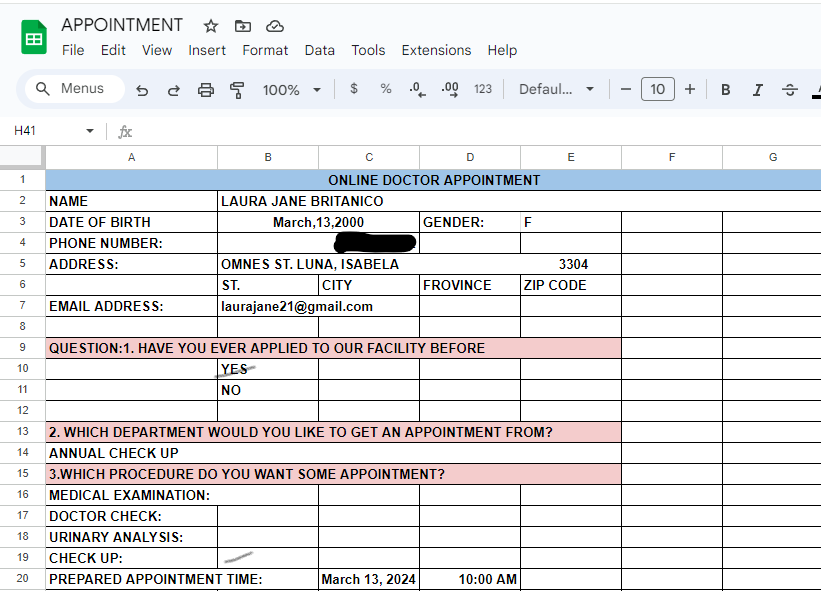Open the Extensions menu
The height and width of the screenshot is (591, 821).
coord(436,50)
